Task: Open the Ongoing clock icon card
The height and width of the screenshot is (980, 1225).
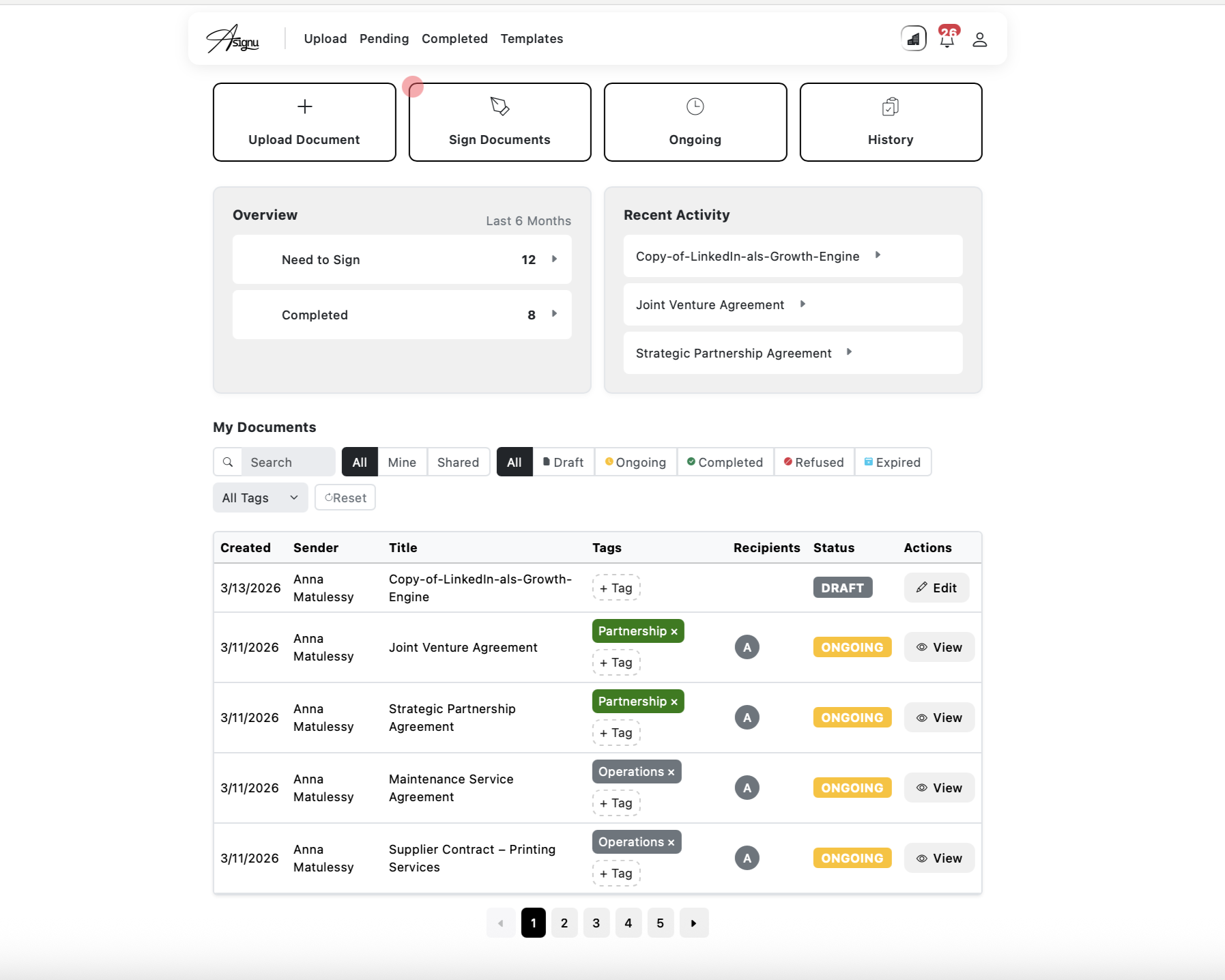Action: [695, 106]
